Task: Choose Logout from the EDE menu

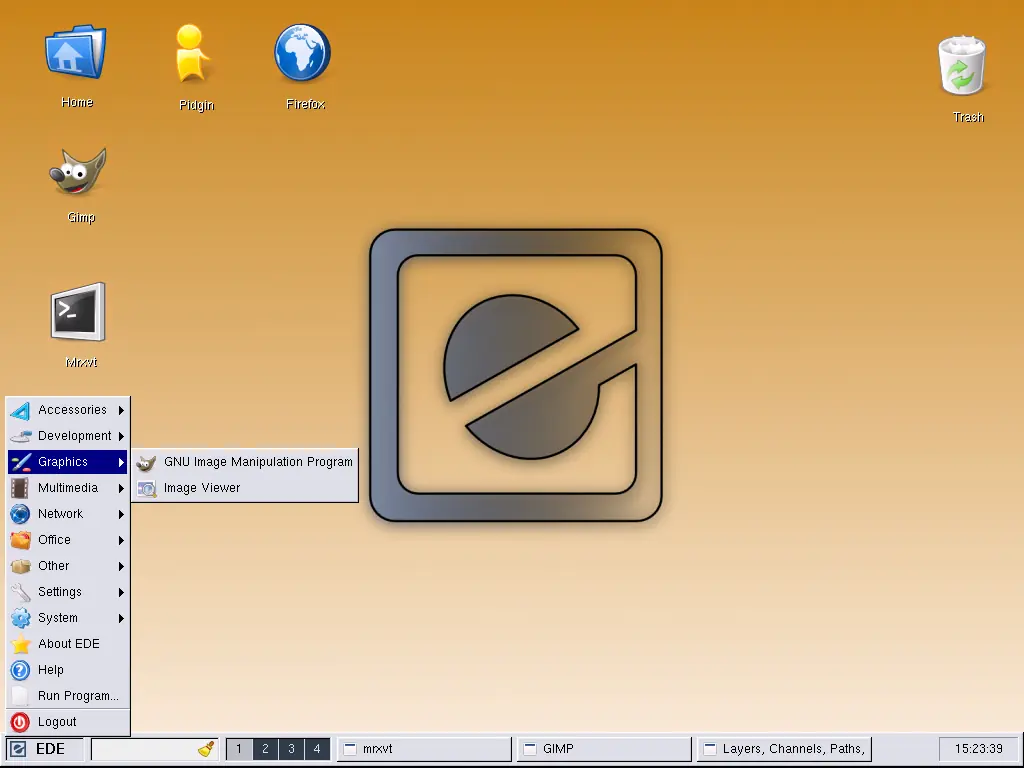Action: pyautogui.click(x=67, y=722)
